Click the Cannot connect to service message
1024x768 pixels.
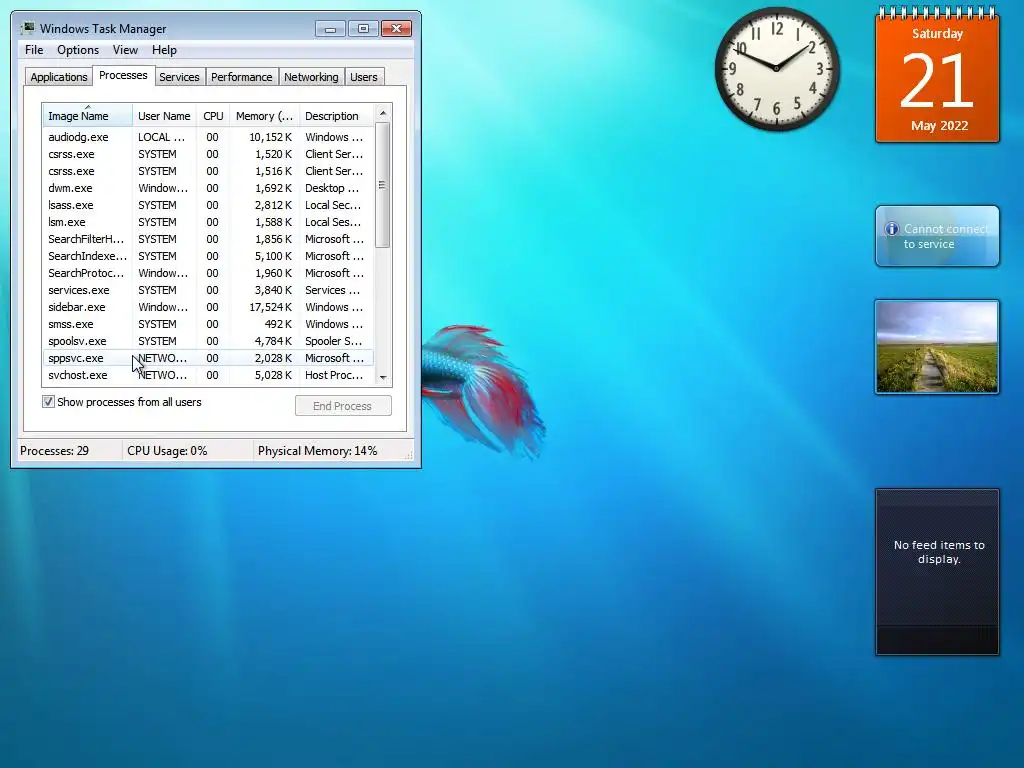tap(946, 236)
